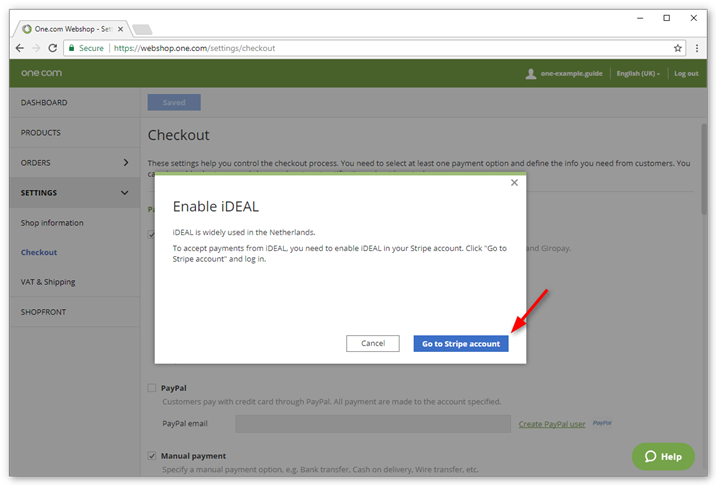Bookmark this page with the star icon
The height and width of the screenshot is (485, 716).
(x=677, y=48)
